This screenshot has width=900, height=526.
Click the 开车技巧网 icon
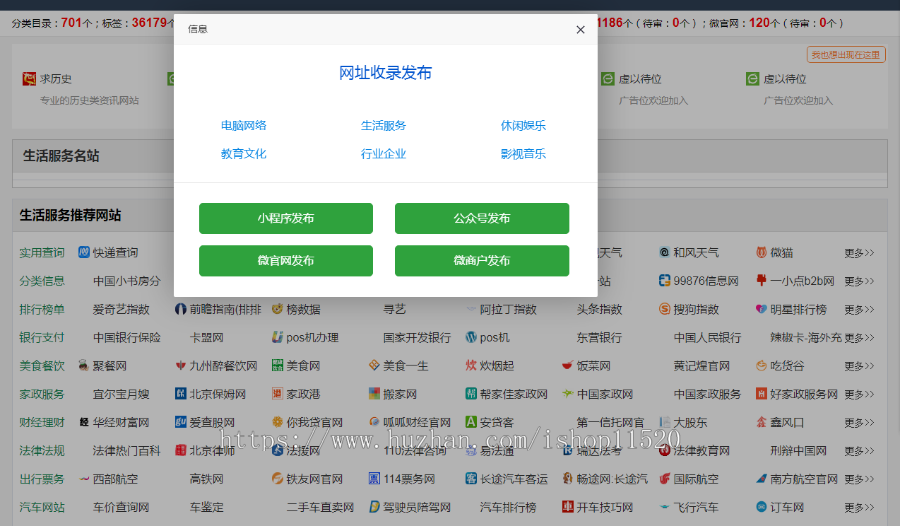(x=567, y=506)
